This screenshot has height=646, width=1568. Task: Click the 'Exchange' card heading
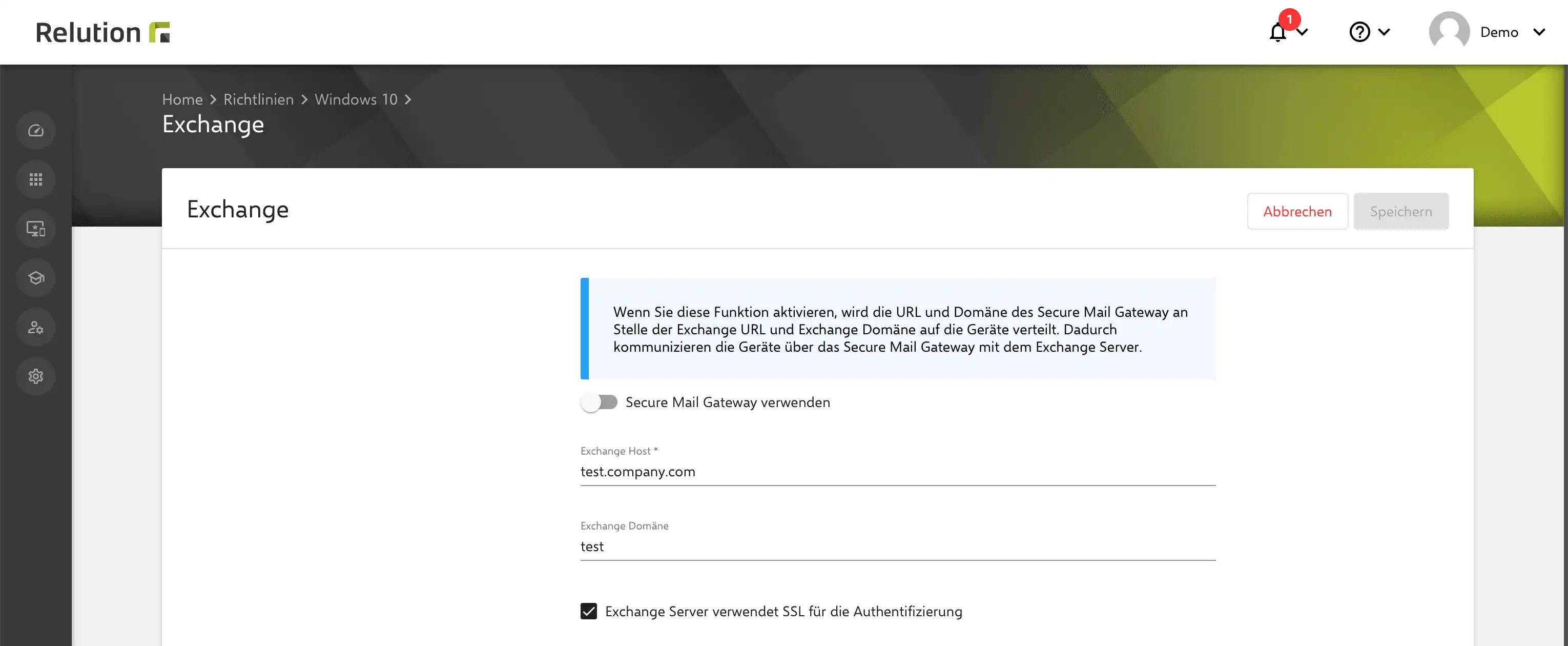point(237,210)
